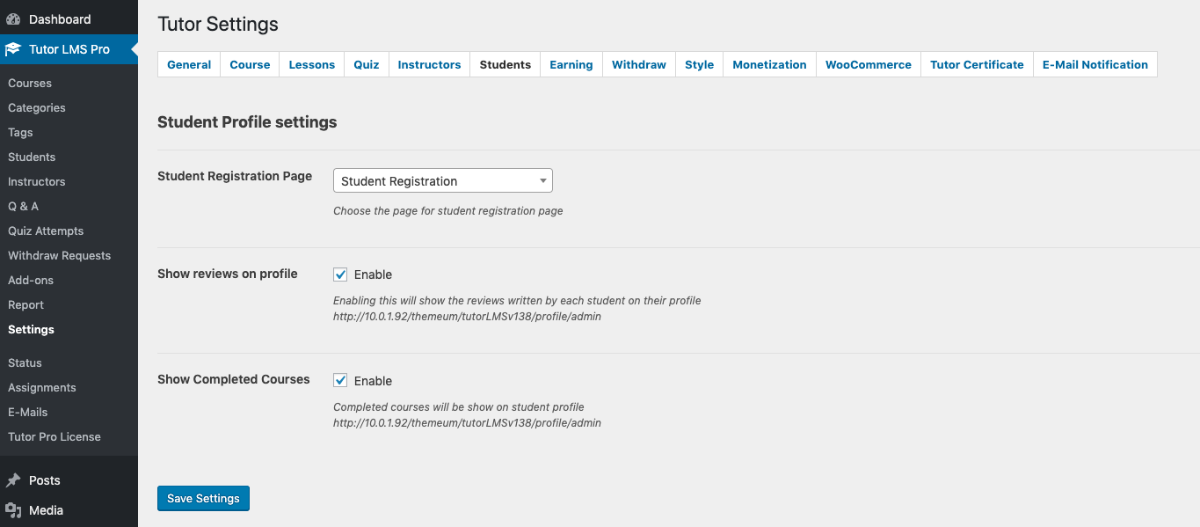Click the Enable label for reviews on profile

pyautogui.click(x=373, y=274)
